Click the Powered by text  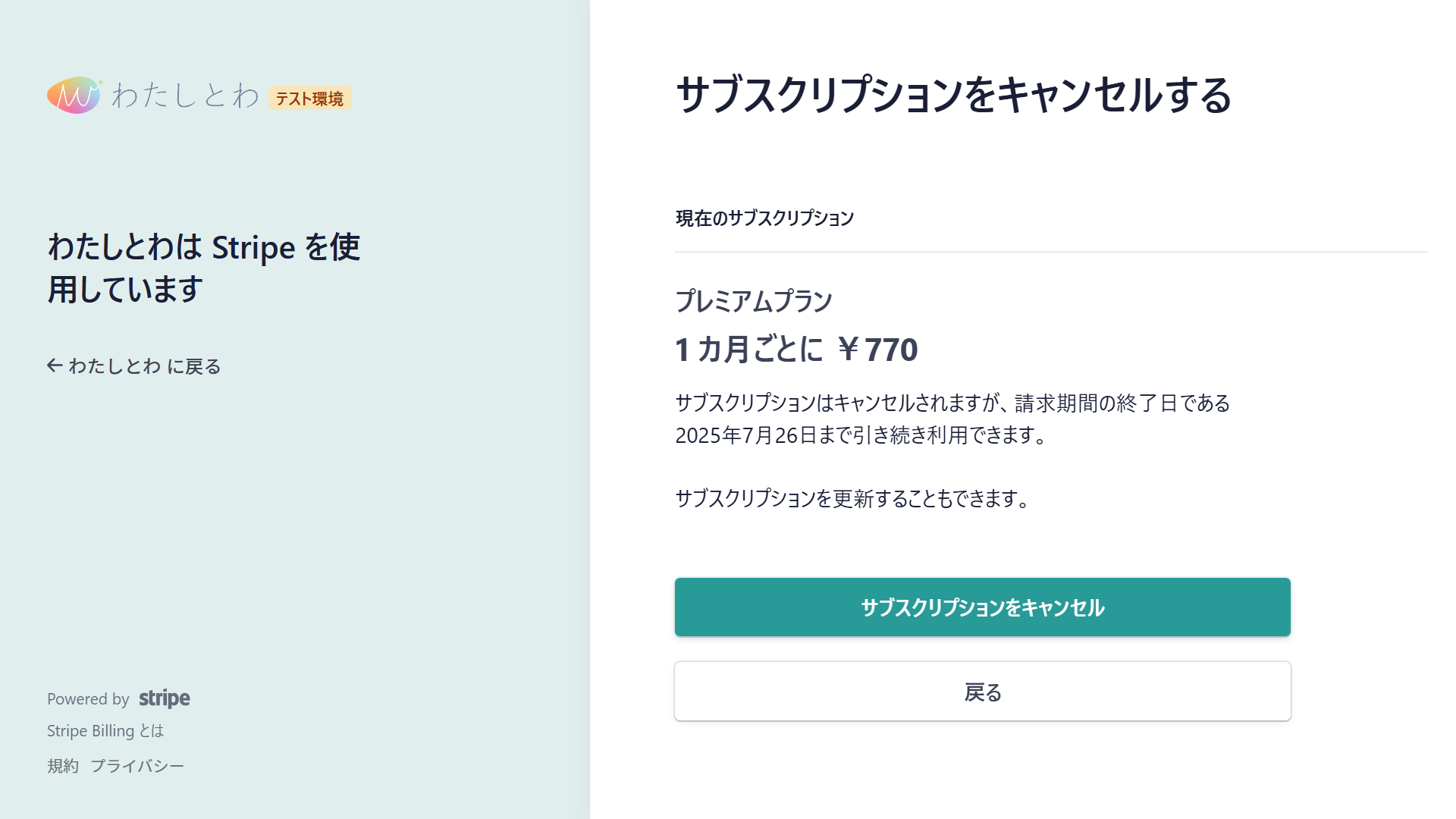click(x=88, y=699)
